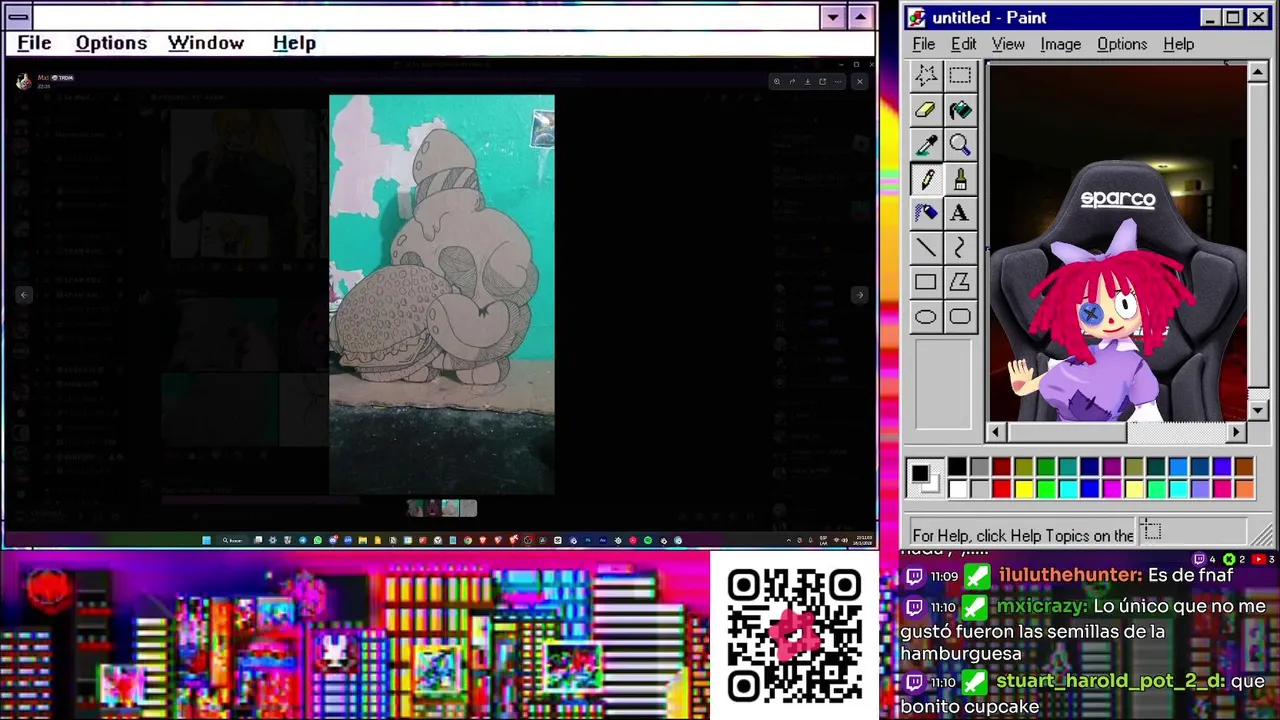Activate the Text tool in Paint
Screen dimensions: 1280x720
click(960, 213)
